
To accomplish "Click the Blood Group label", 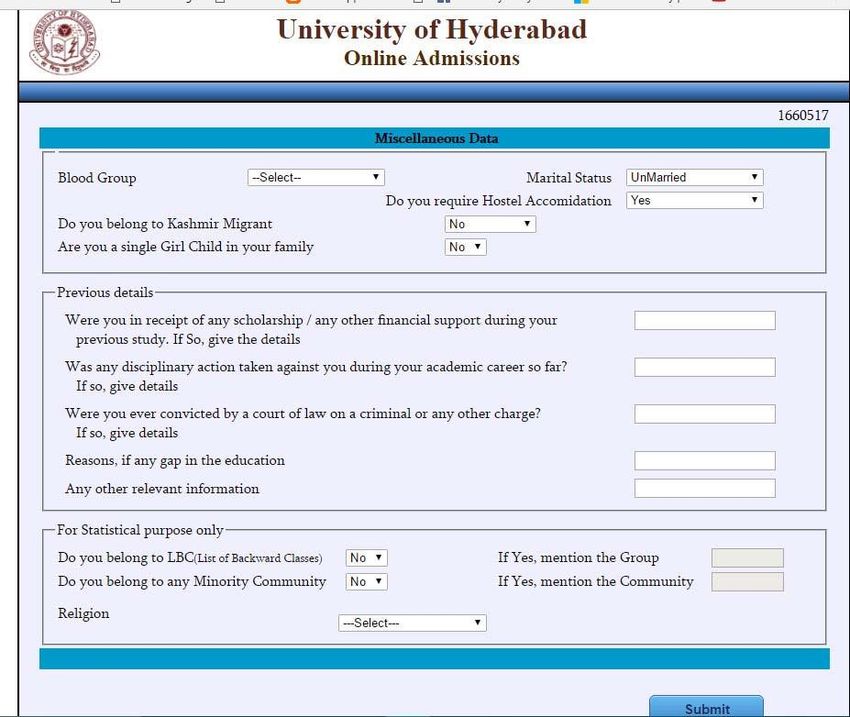I will [x=97, y=178].
